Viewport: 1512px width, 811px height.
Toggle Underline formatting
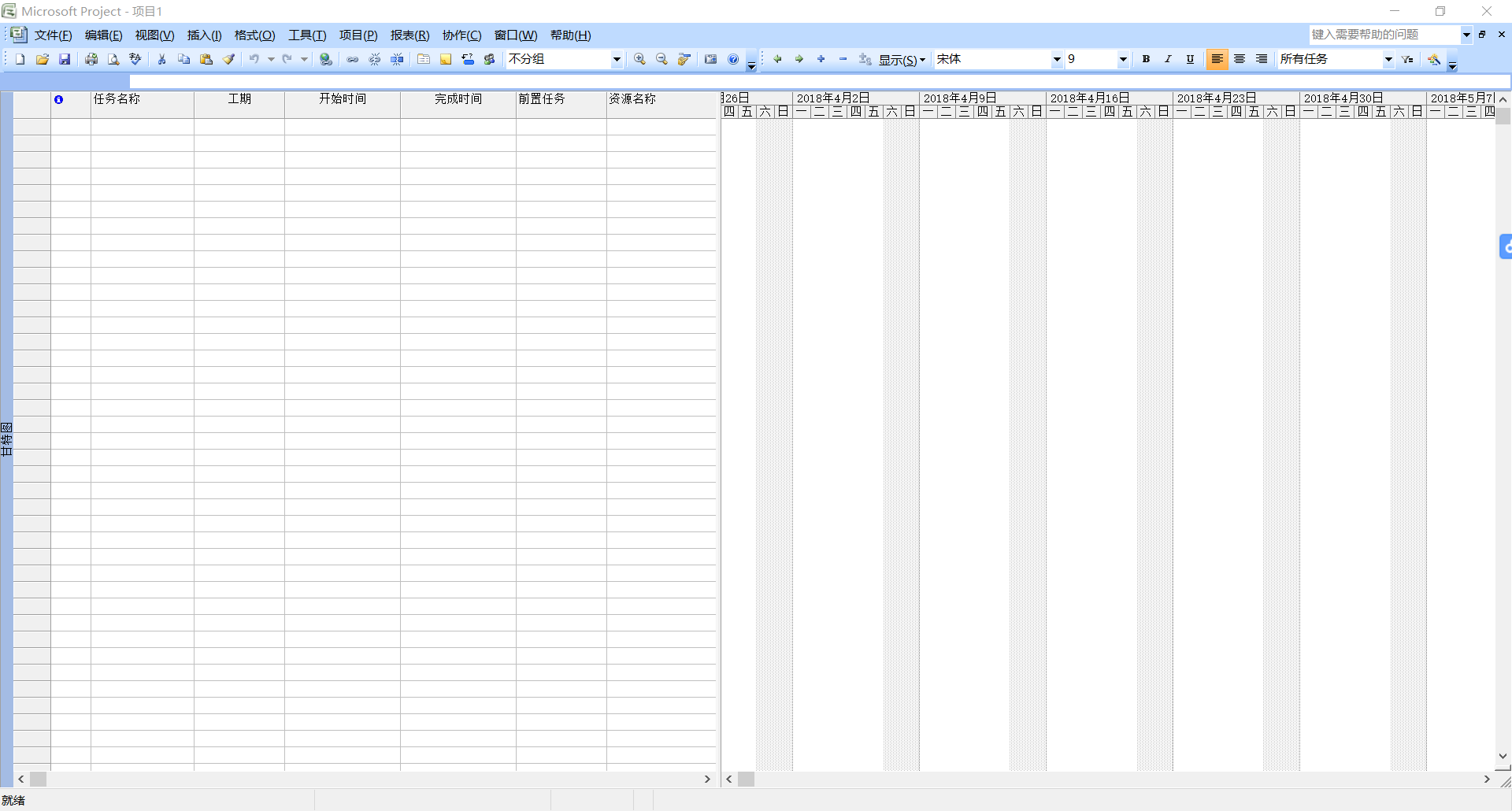click(1190, 59)
